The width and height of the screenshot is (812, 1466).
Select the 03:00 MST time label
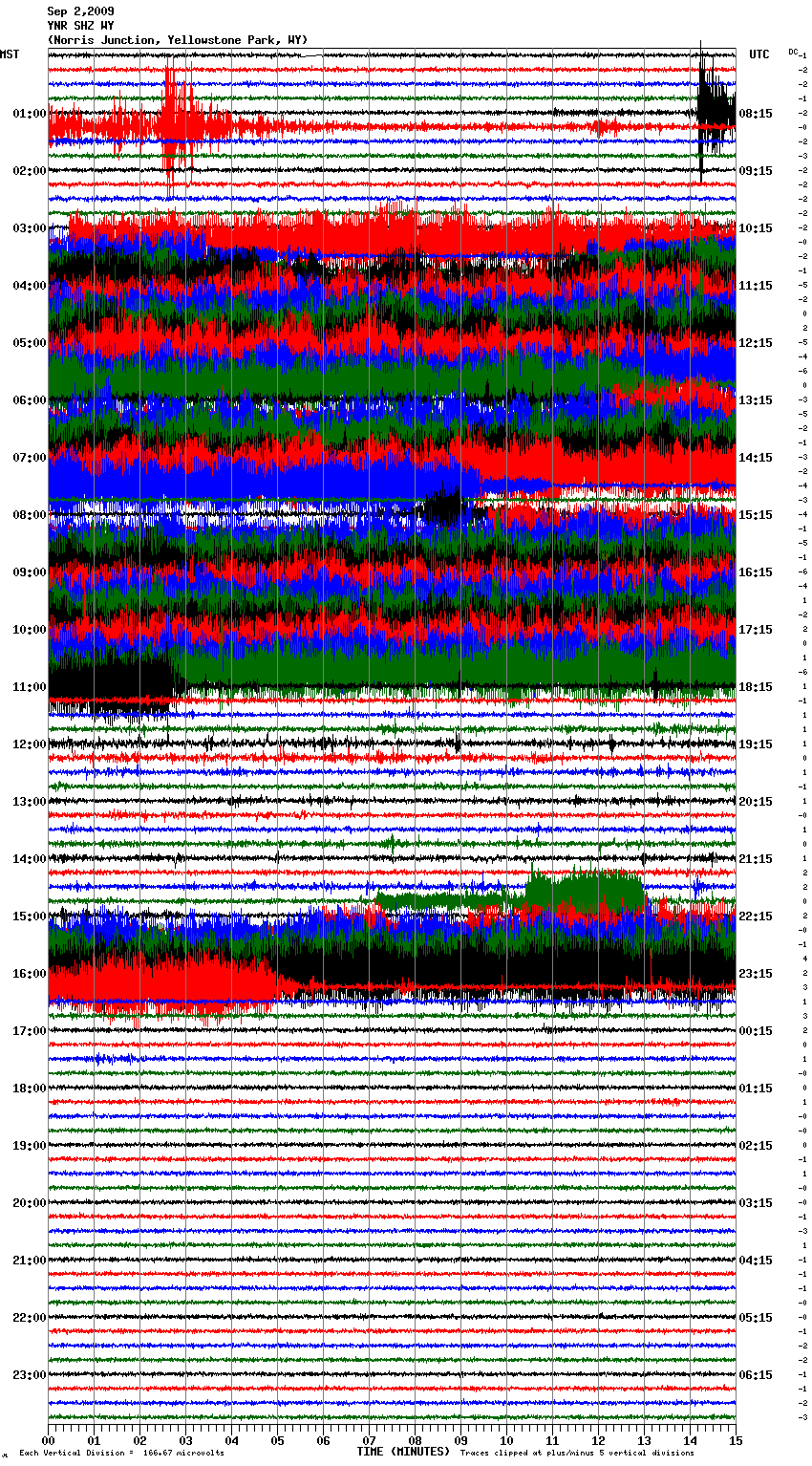point(30,228)
